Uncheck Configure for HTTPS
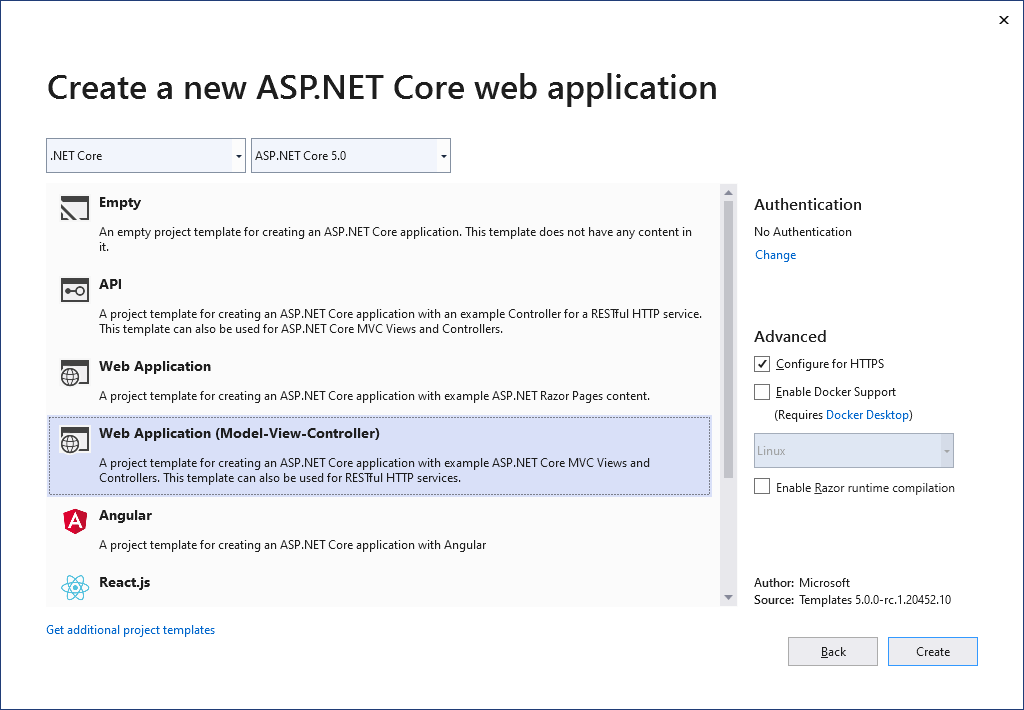The image size is (1024, 710). point(761,363)
